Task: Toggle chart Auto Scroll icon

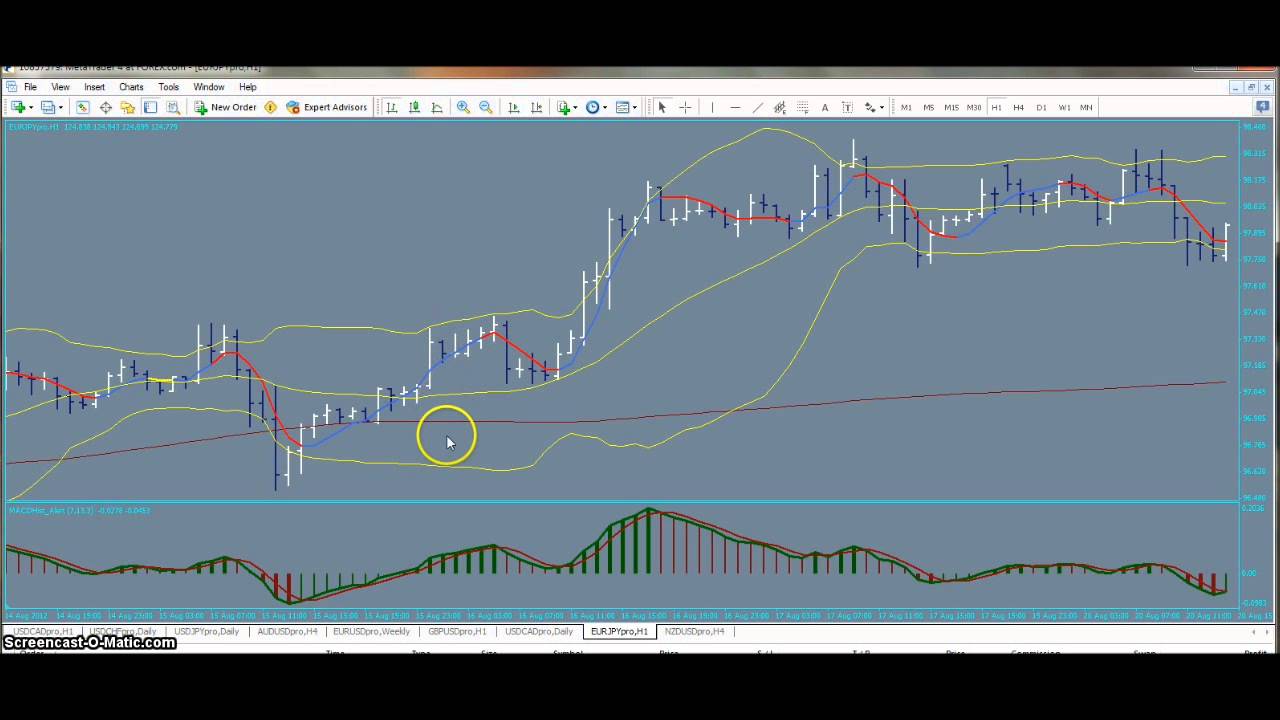Action: [514, 107]
